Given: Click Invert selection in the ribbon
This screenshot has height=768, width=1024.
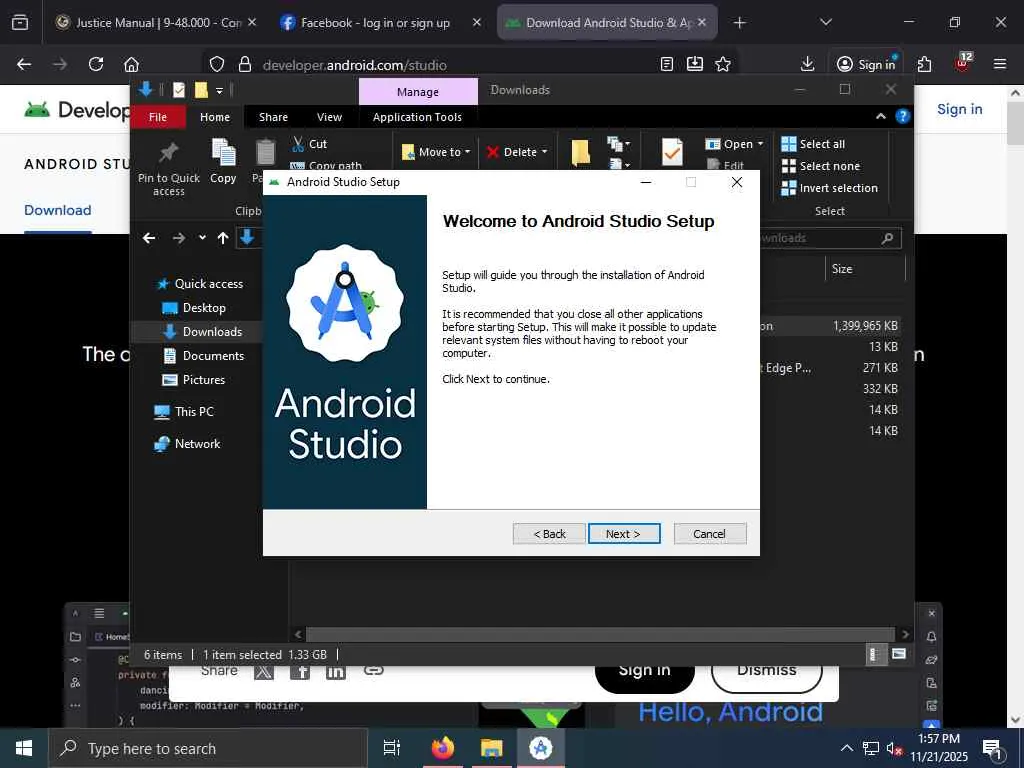Looking at the screenshot, I should tap(829, 188).
